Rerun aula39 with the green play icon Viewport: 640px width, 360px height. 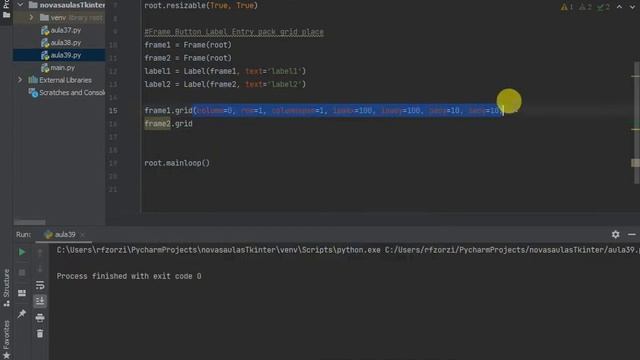pos(22,252)
